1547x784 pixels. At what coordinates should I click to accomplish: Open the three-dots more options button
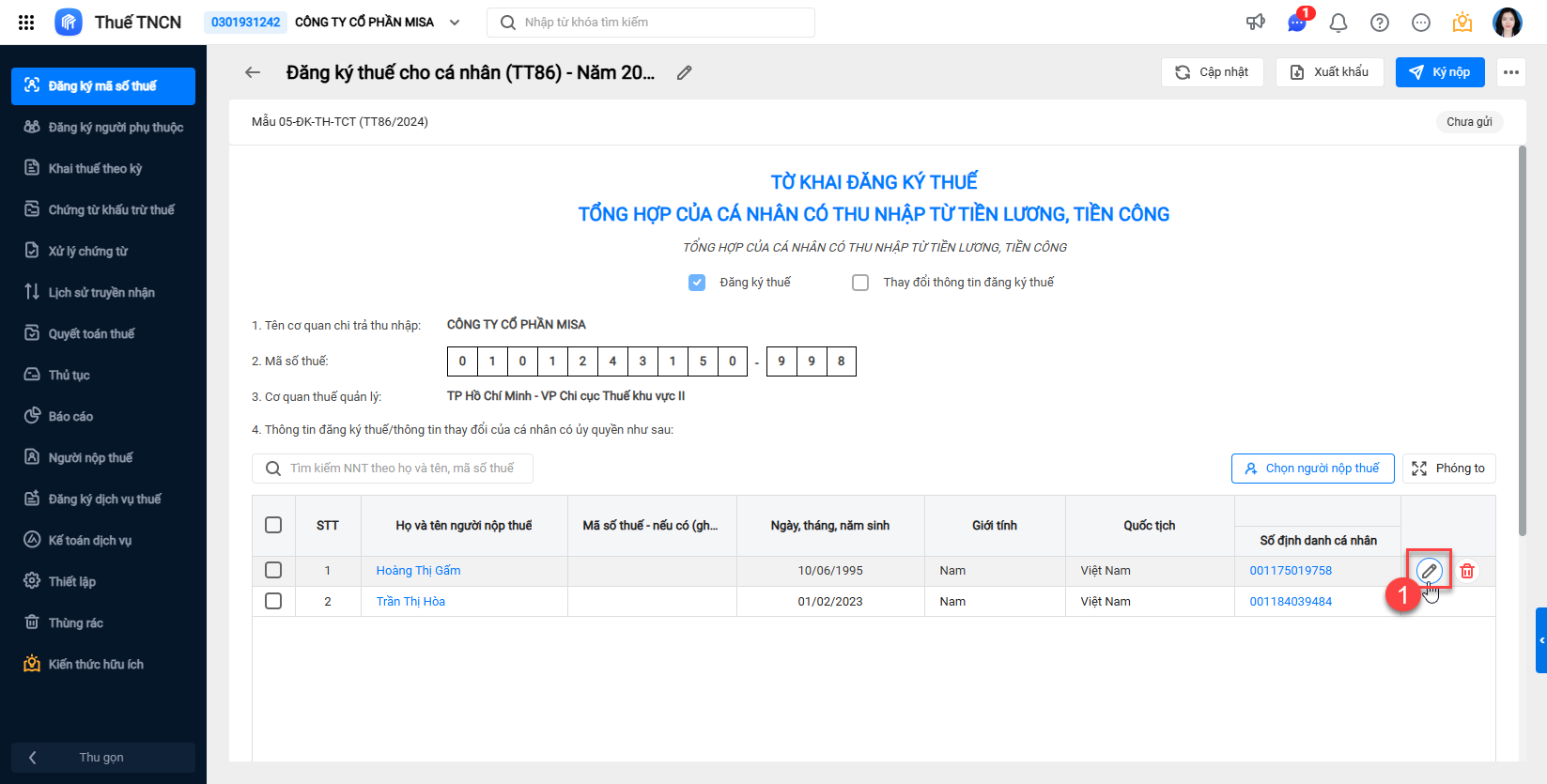1510,72
